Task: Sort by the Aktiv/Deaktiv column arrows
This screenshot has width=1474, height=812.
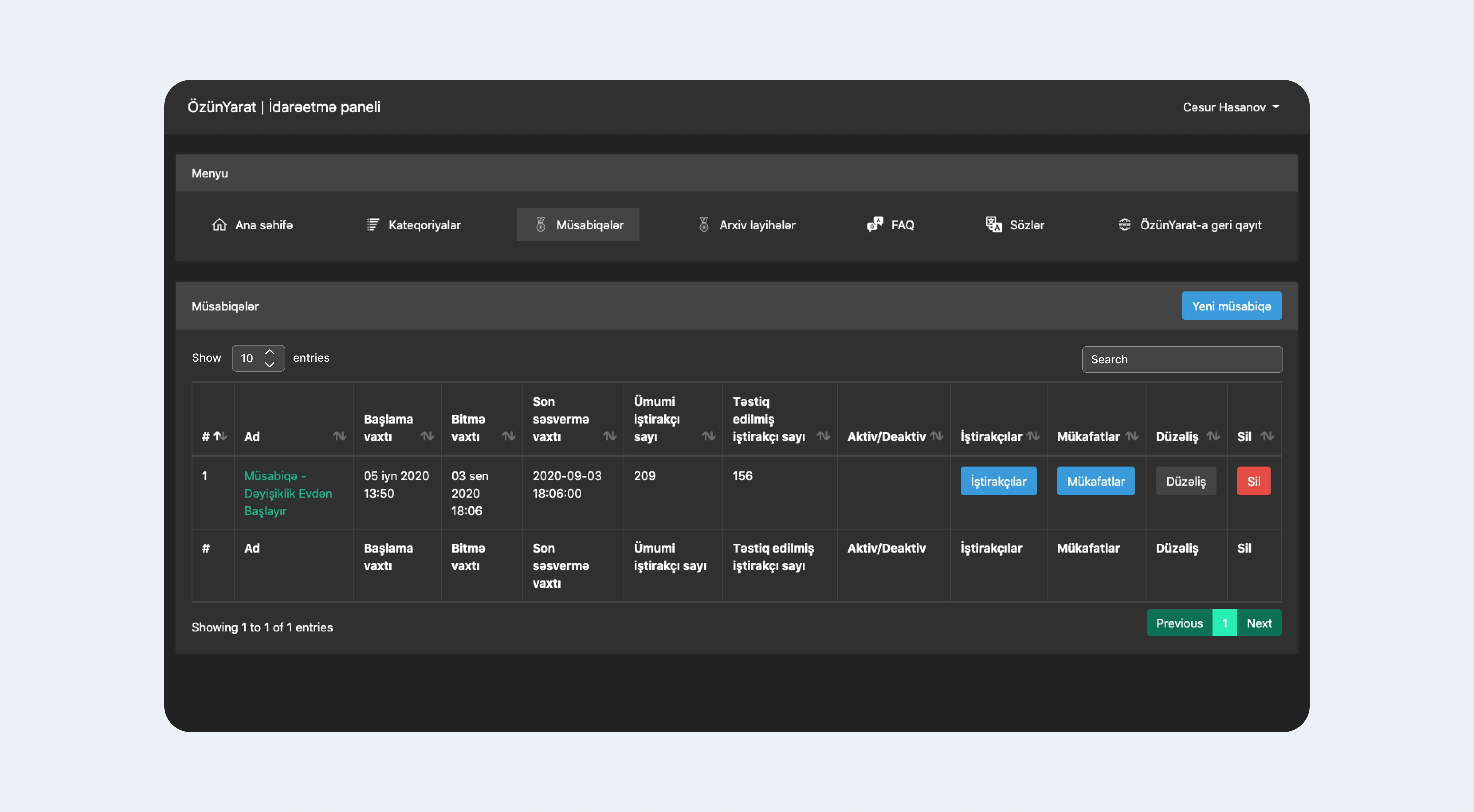Action: tap(937, 436)
